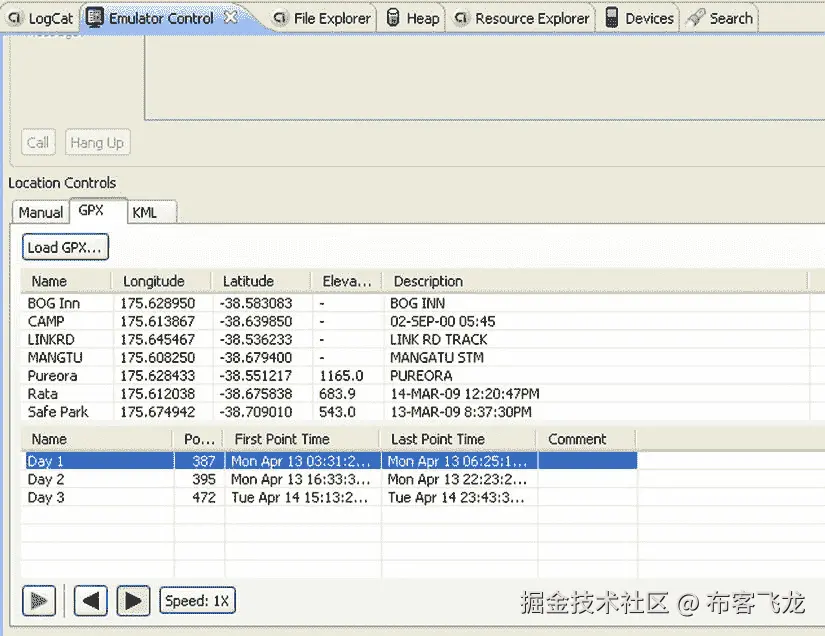825x636 pixels.
Task: Click the Load GPX... button
Action: (65, 247)
